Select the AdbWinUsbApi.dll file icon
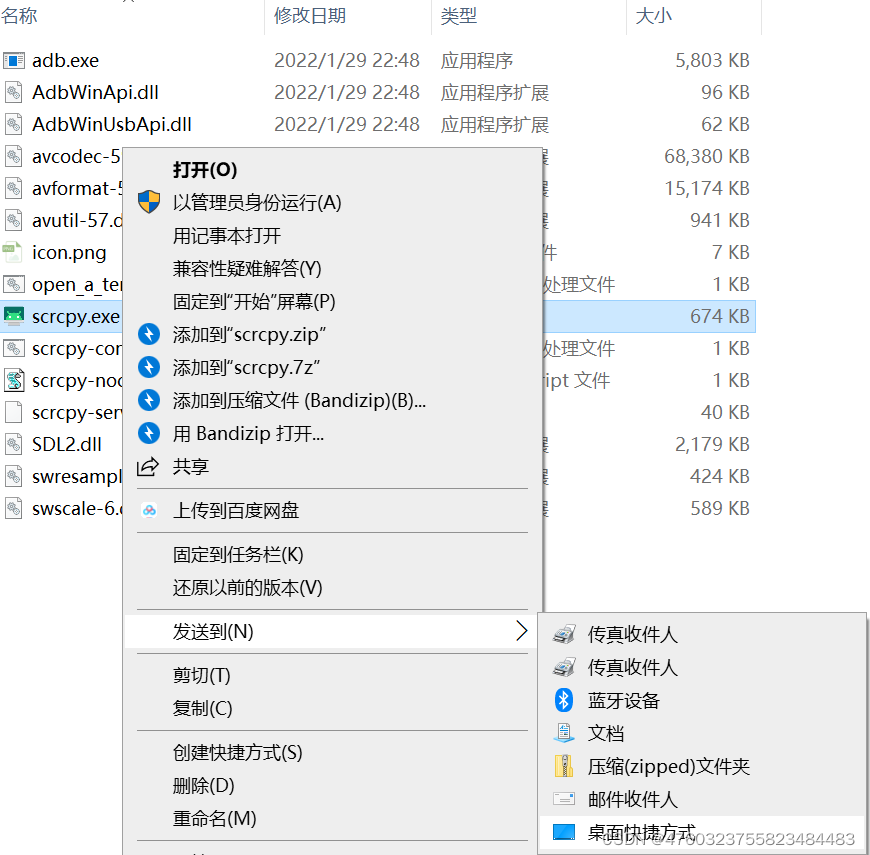 14,124
